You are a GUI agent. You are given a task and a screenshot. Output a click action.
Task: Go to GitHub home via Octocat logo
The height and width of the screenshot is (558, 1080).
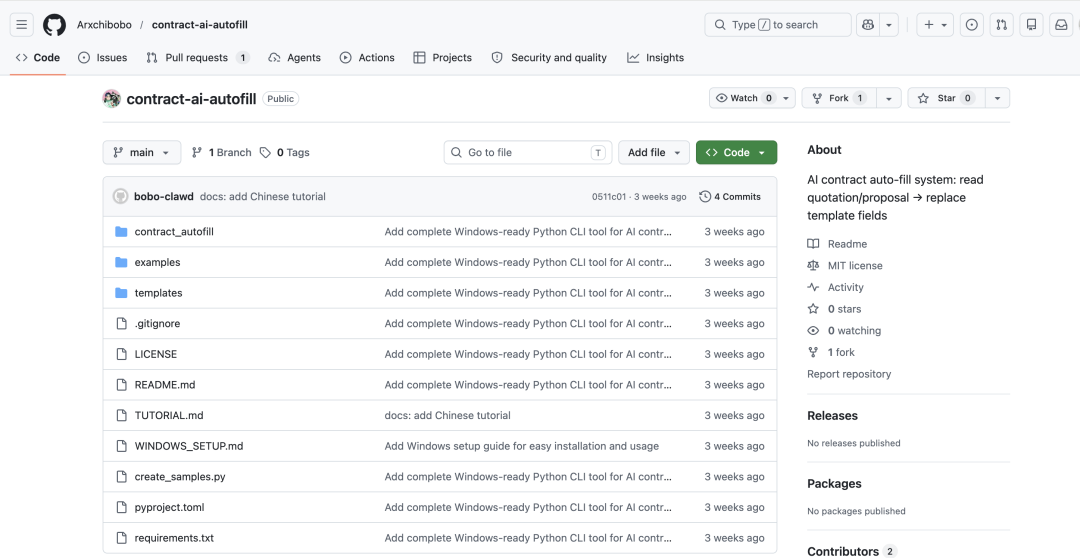(54, 25)
